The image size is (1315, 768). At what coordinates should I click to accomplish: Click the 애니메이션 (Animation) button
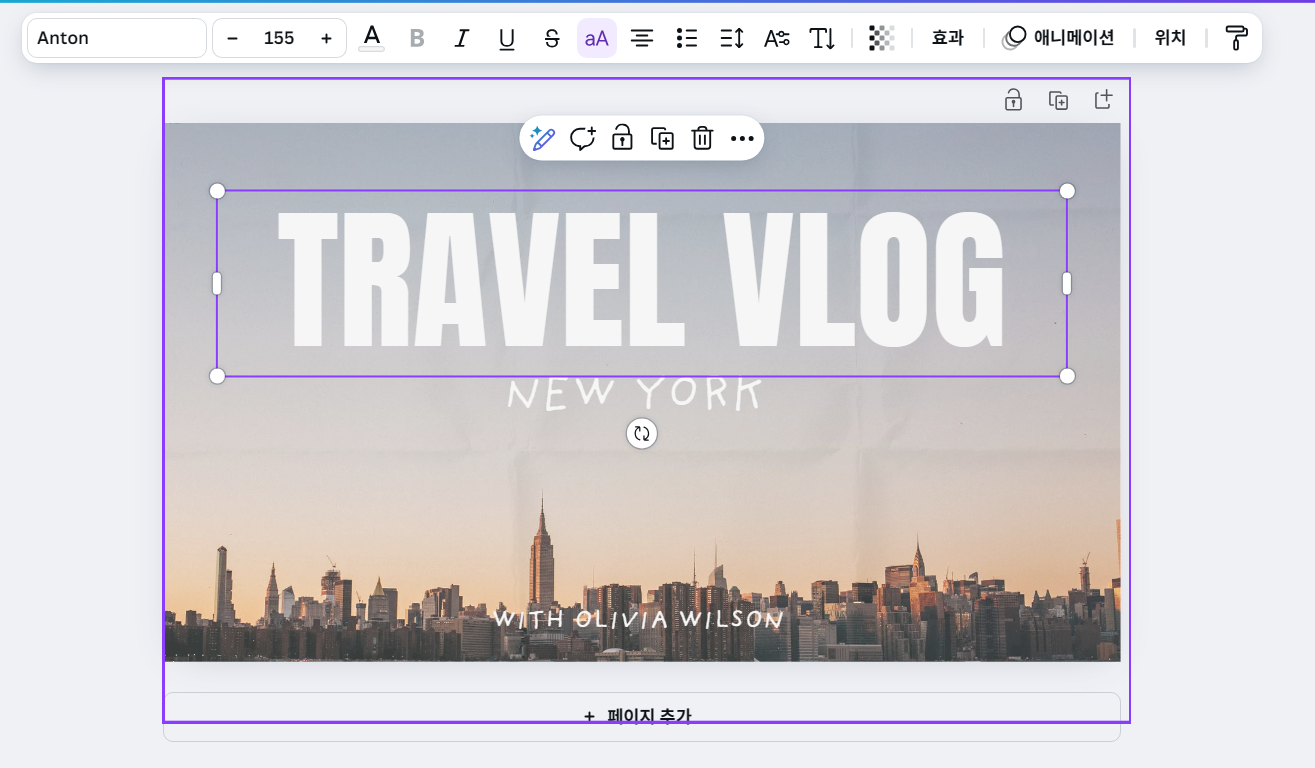pyautogui.click(x=1058, y=38)
